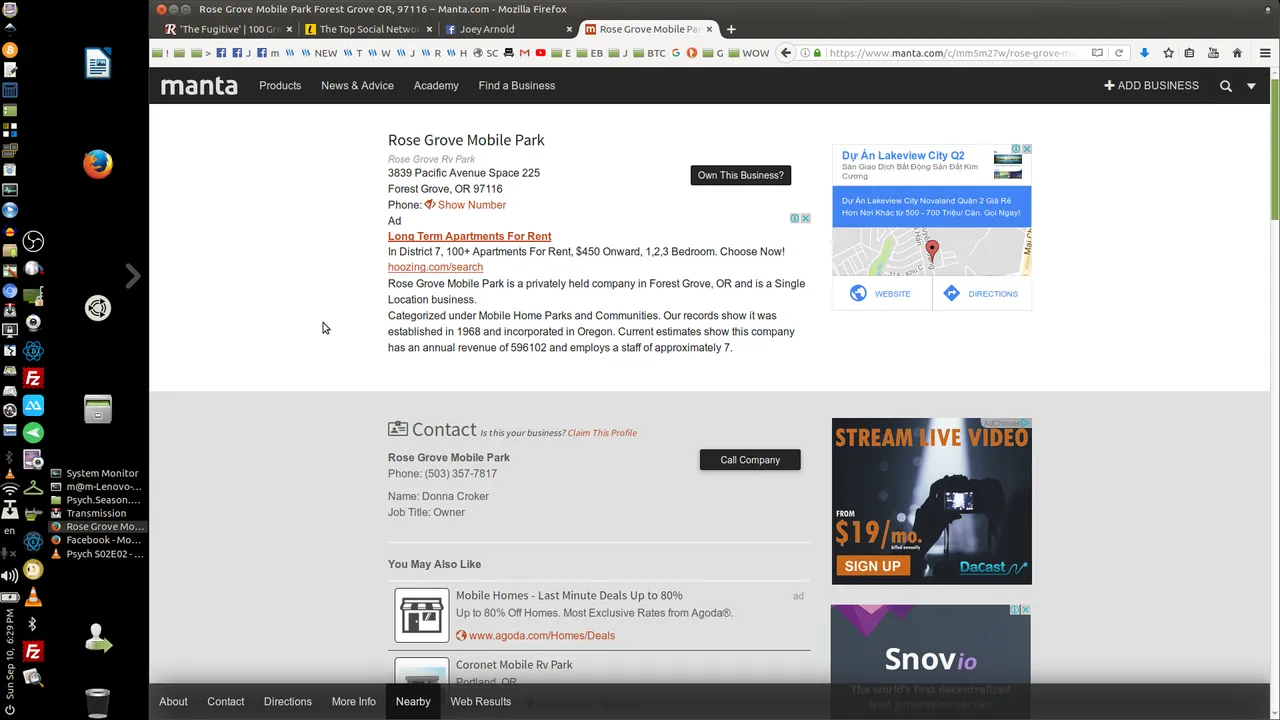Switch to System Monitor window

pyautogui.click(x=96, y=474)
